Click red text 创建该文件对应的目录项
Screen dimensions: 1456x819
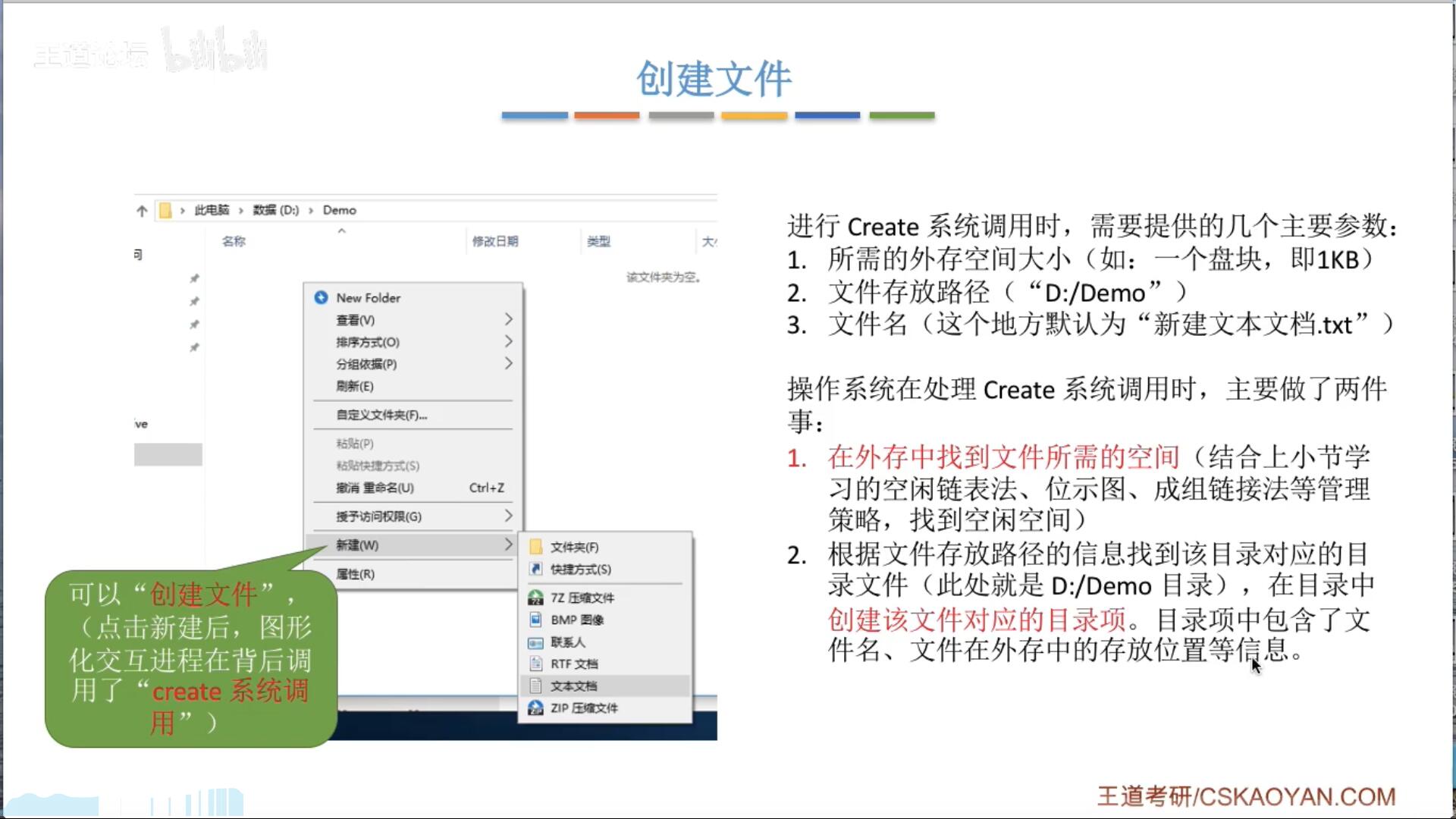pos(977,620)
